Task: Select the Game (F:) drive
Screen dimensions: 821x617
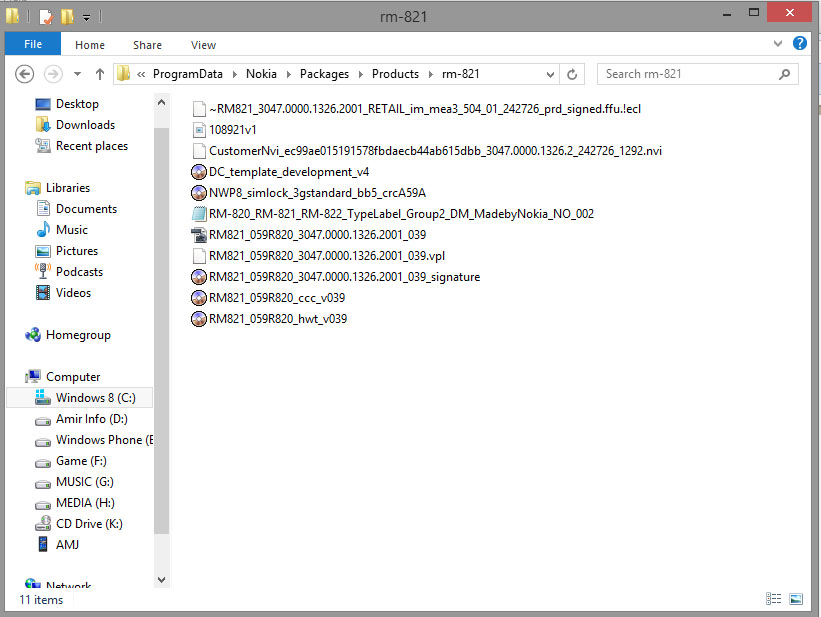Action: 81,460
